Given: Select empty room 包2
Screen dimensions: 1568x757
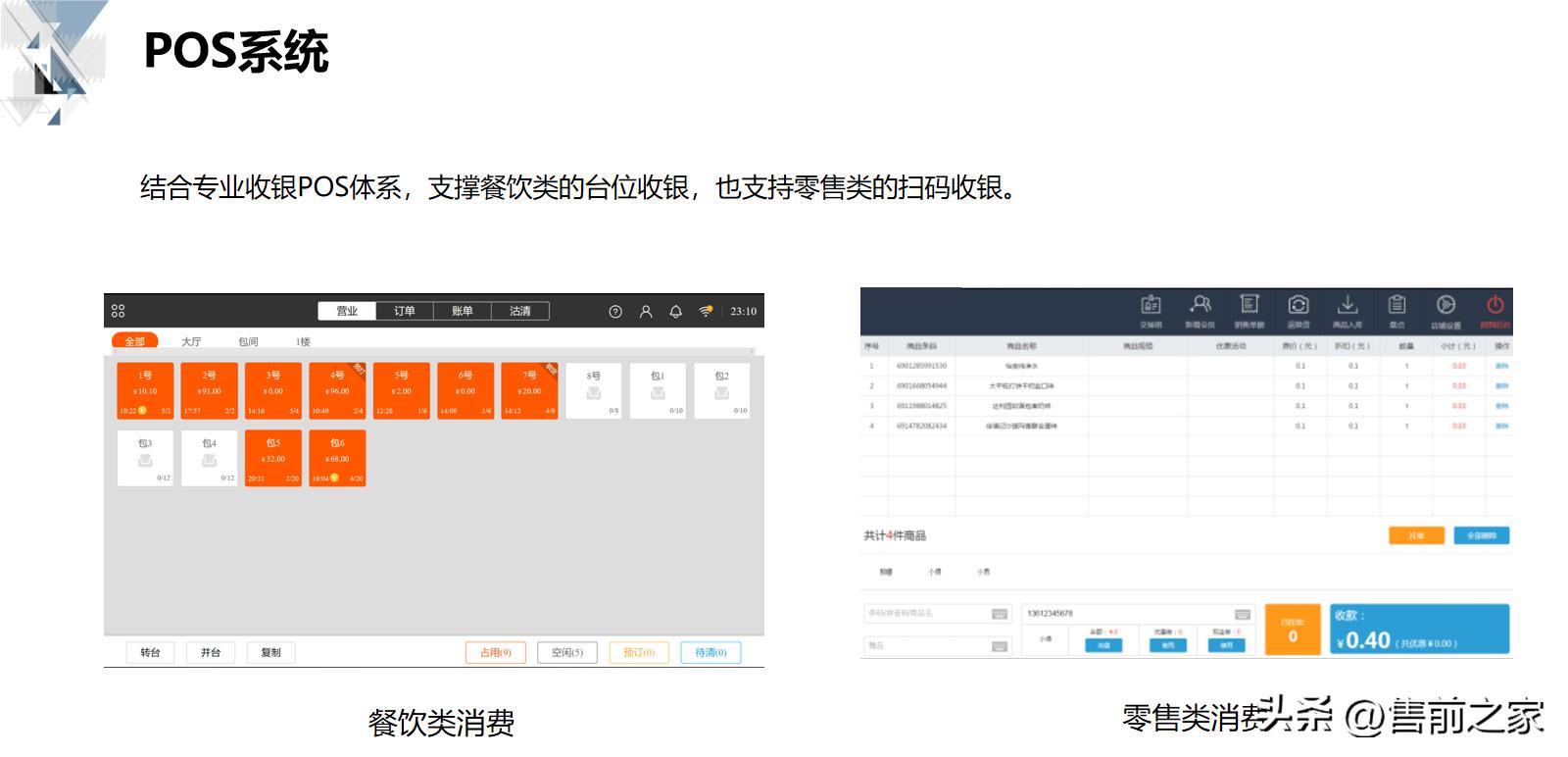Looking at the screenshot, I should pos(722,391).
